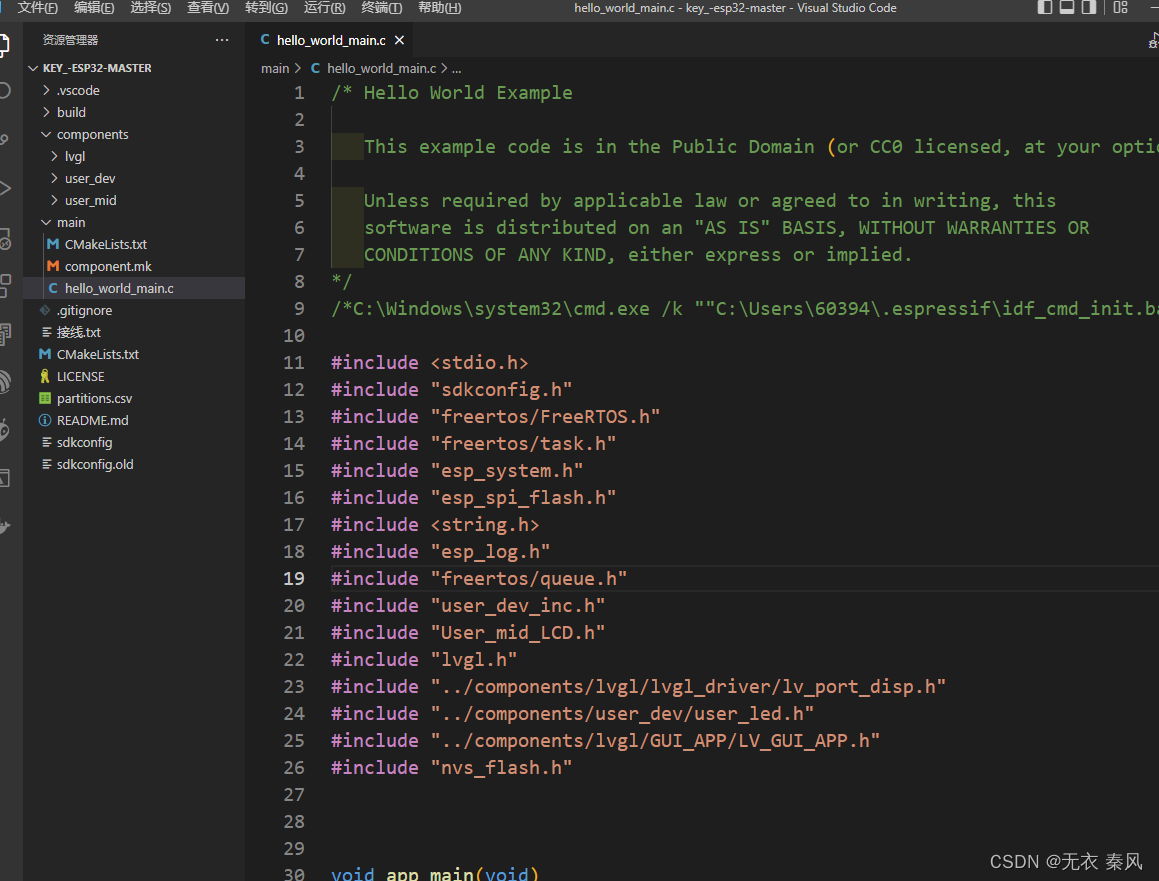Image resolution: width=1159 pixels, height=881 pixels.
Task: Place cursor on #include <stdio.h> line
Action: coord(429,363)
